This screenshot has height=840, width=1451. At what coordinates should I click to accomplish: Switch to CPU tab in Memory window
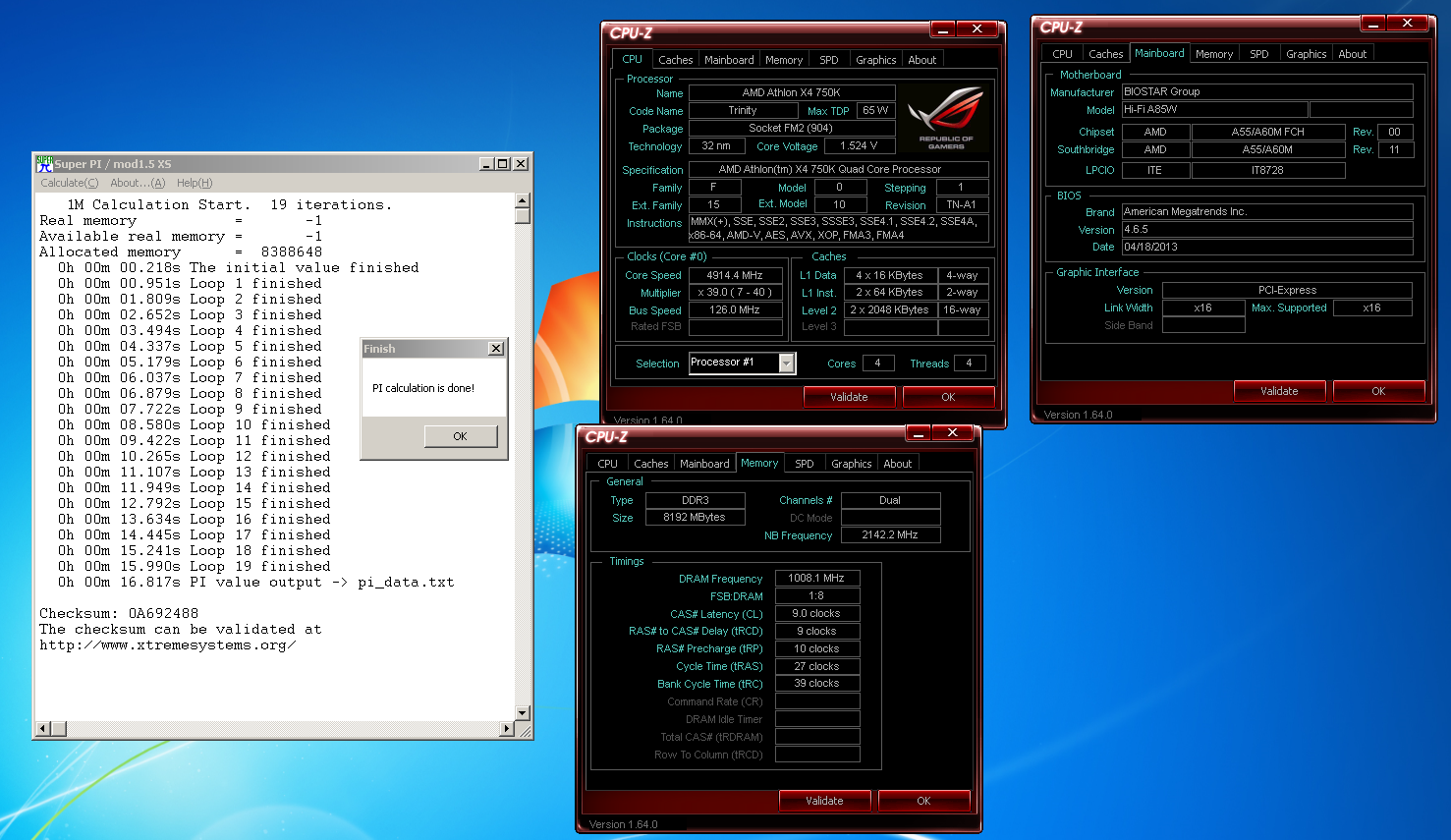(x=607, y=464)
